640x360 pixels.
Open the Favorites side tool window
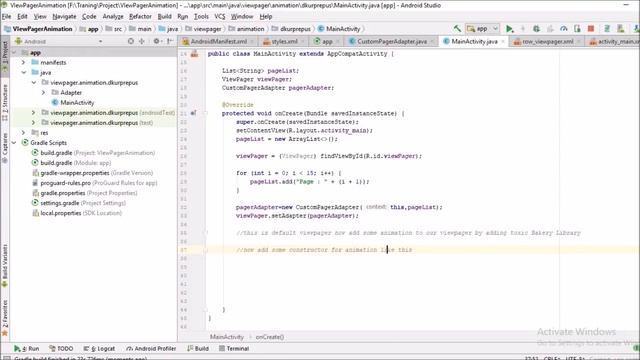click(x=5, y=318)
